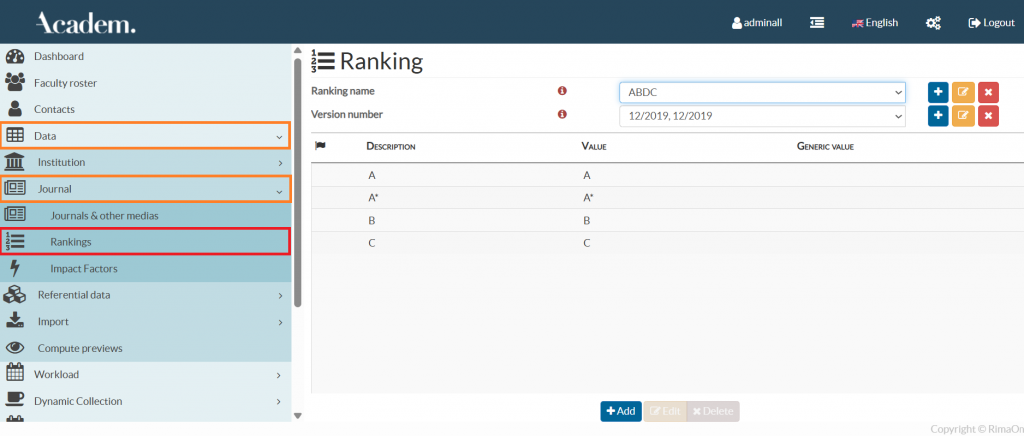Open the settings gears icon in header
Image resolution: width=1024 pixels, height=436 pixels.
(933, 23)
